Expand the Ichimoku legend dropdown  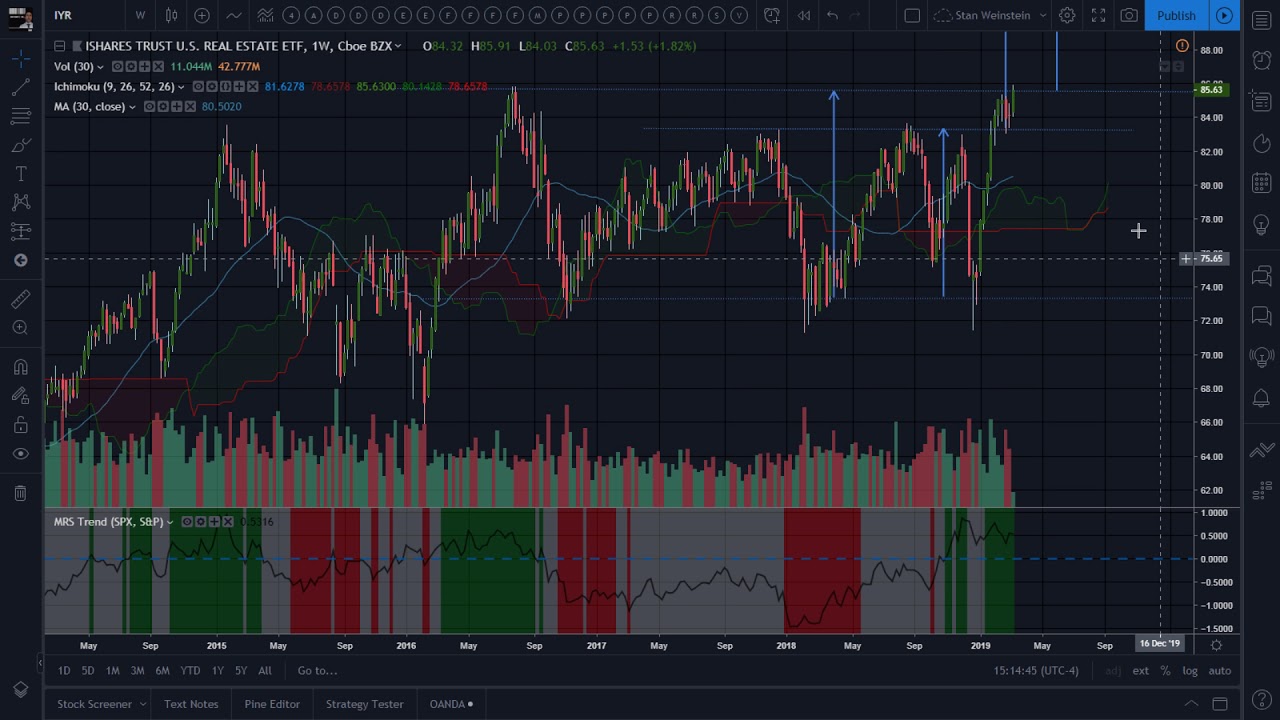pyautogui.click(x=182, y=87)
